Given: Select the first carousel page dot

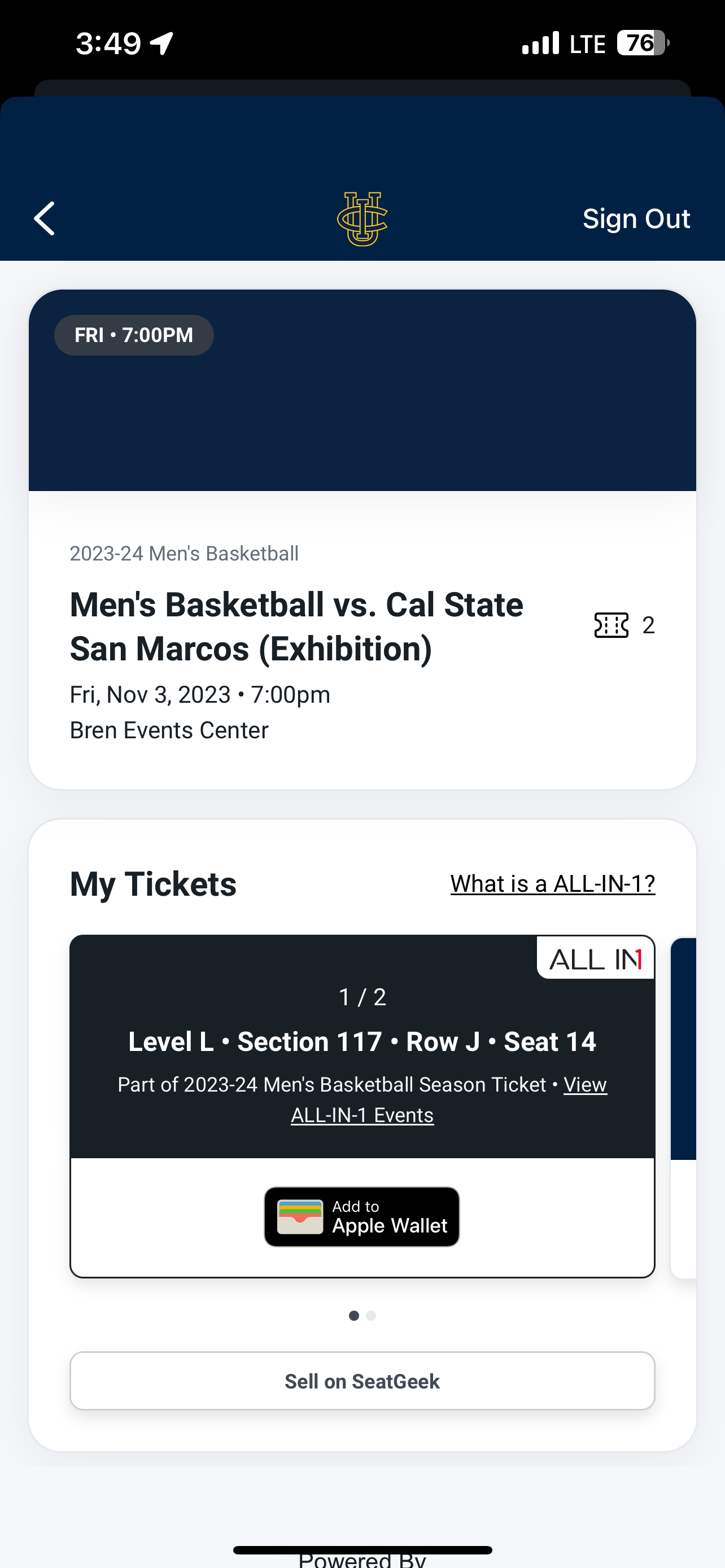Looking at the screenshot, I should [353, 1316].
